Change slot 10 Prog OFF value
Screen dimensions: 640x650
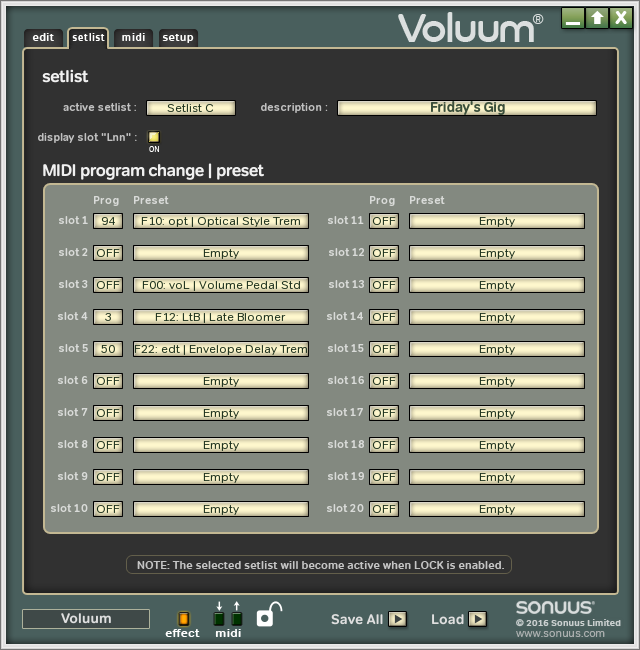(108, 509)
